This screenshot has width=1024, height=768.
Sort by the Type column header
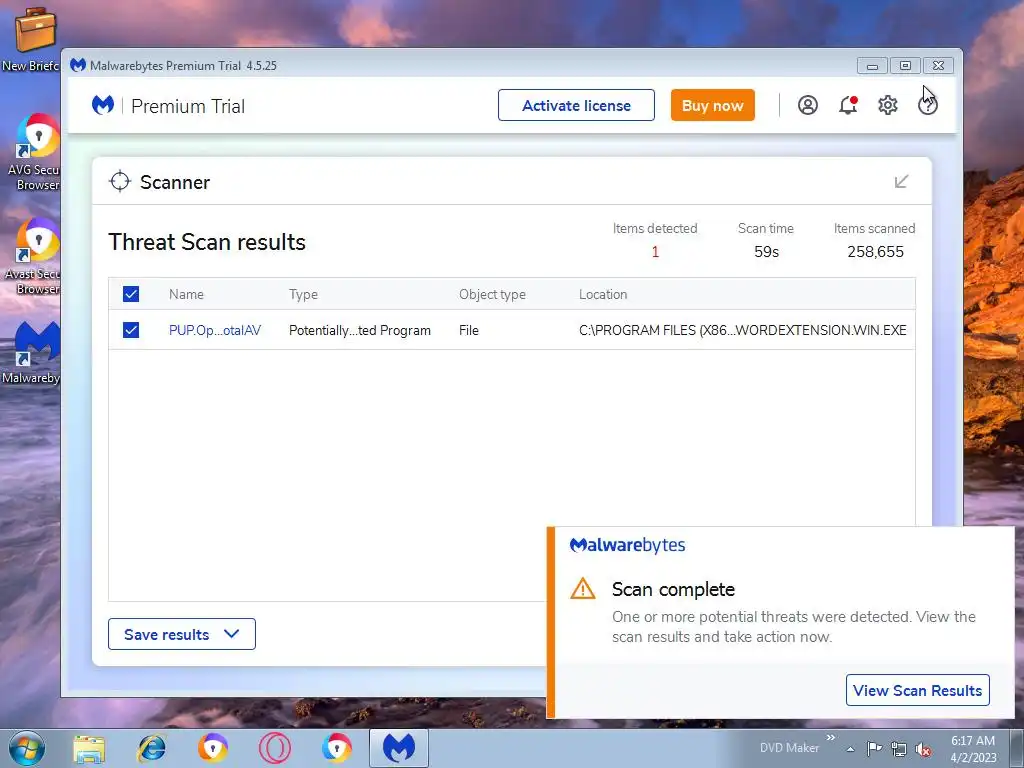(x=303, y=295)
